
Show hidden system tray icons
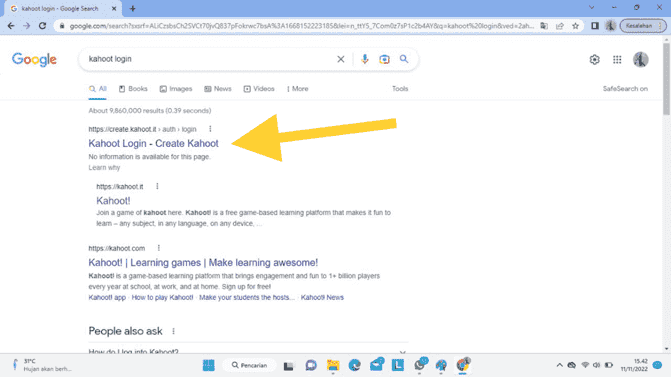pos(559,365)
